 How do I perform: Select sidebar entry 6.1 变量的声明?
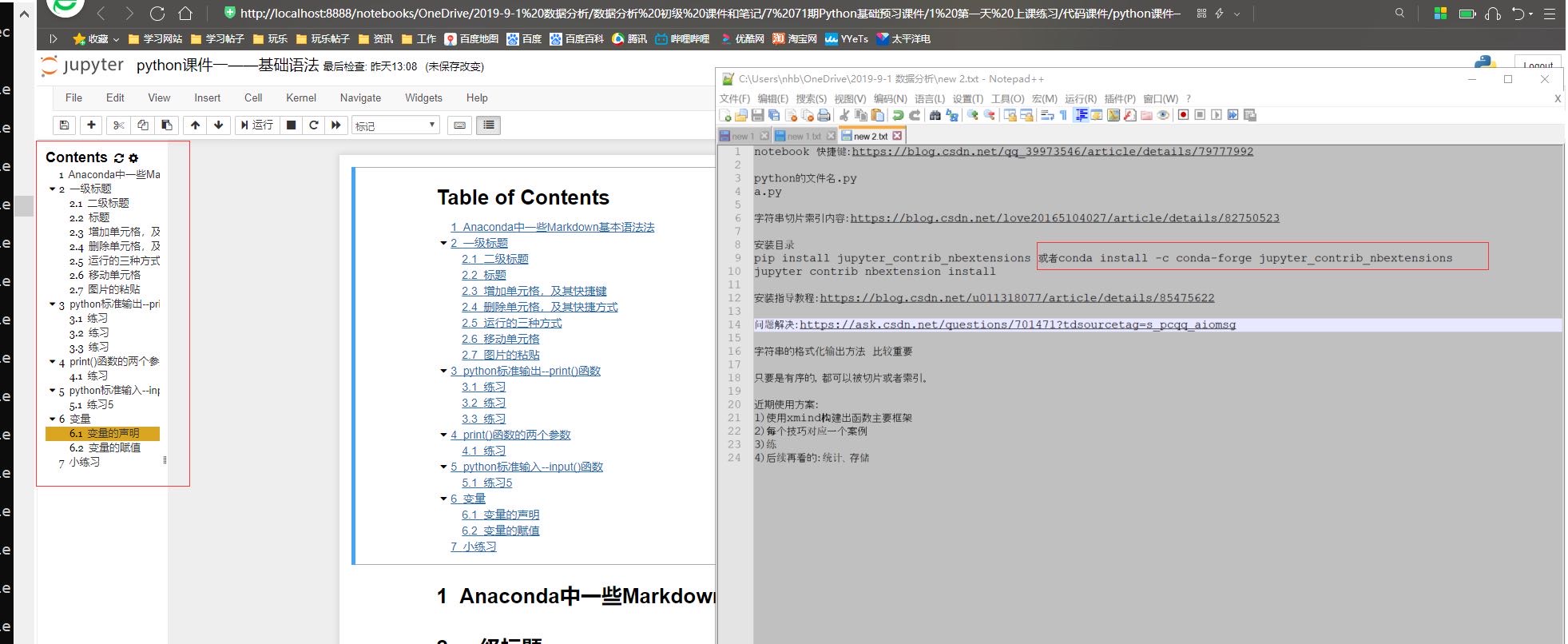click(x=103, y=434)
